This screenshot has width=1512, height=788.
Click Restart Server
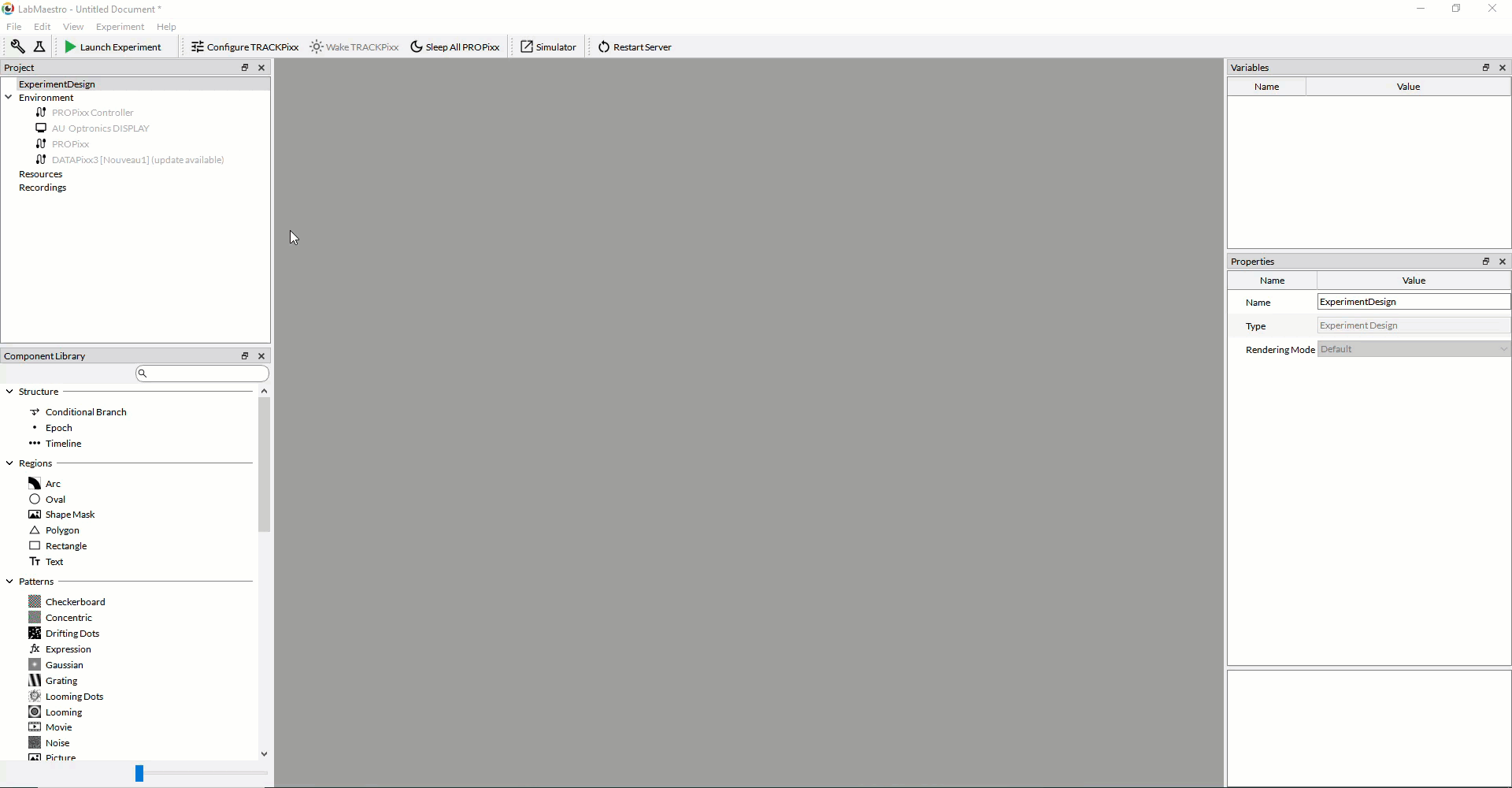point(635,46)
